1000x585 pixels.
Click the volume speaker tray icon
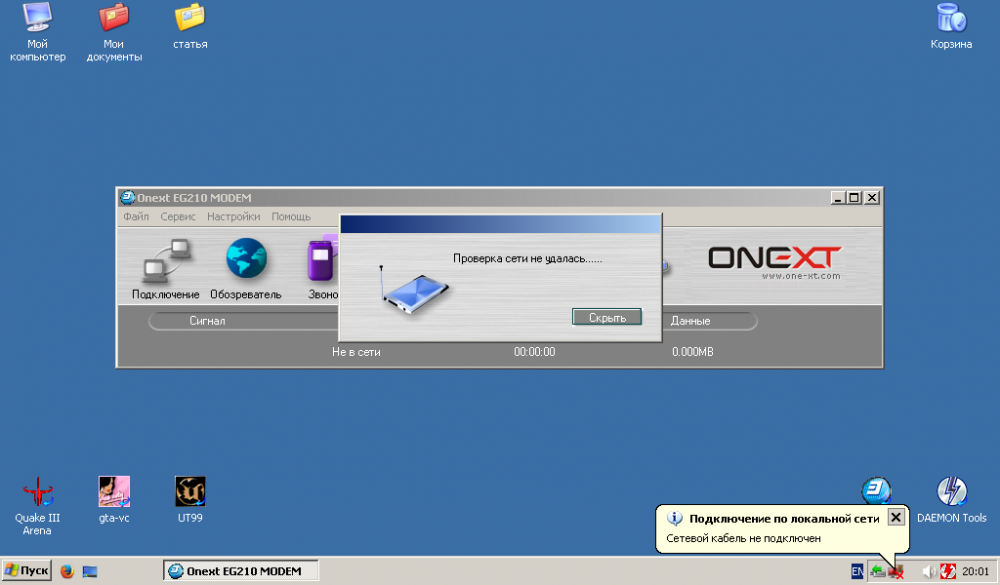pos(929,572)
